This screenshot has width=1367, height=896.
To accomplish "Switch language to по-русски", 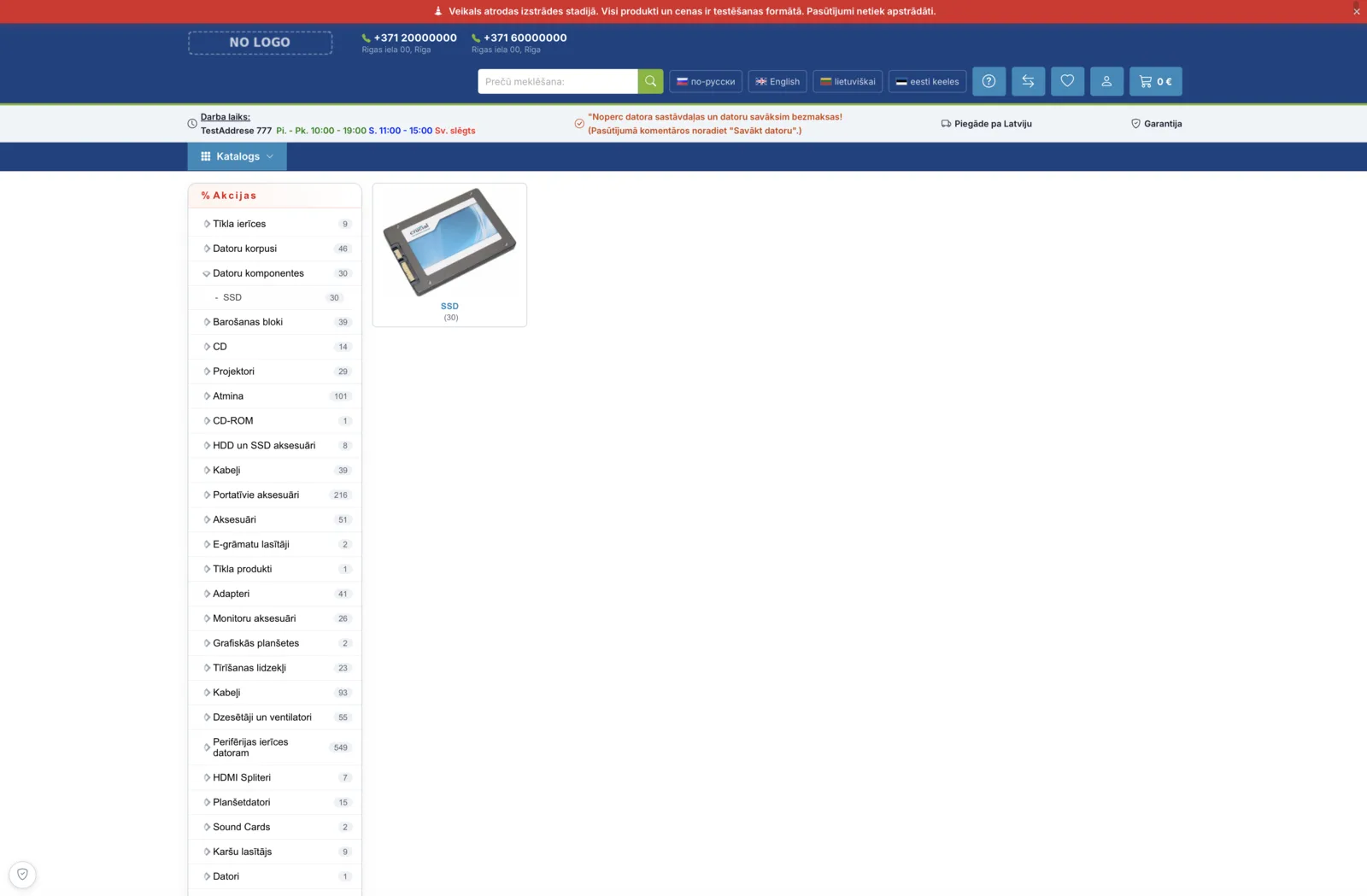I will pyautogui.click(x=706, y=81).
